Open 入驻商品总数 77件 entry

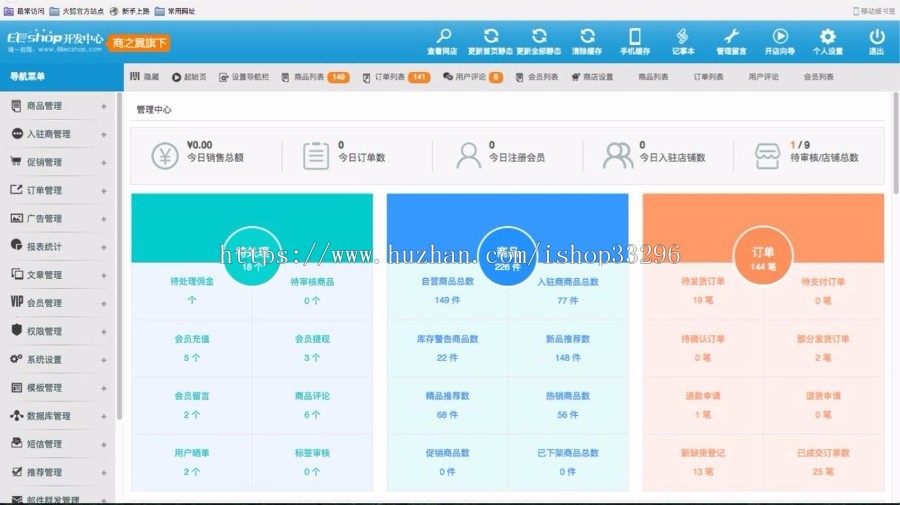click(568, 290)
